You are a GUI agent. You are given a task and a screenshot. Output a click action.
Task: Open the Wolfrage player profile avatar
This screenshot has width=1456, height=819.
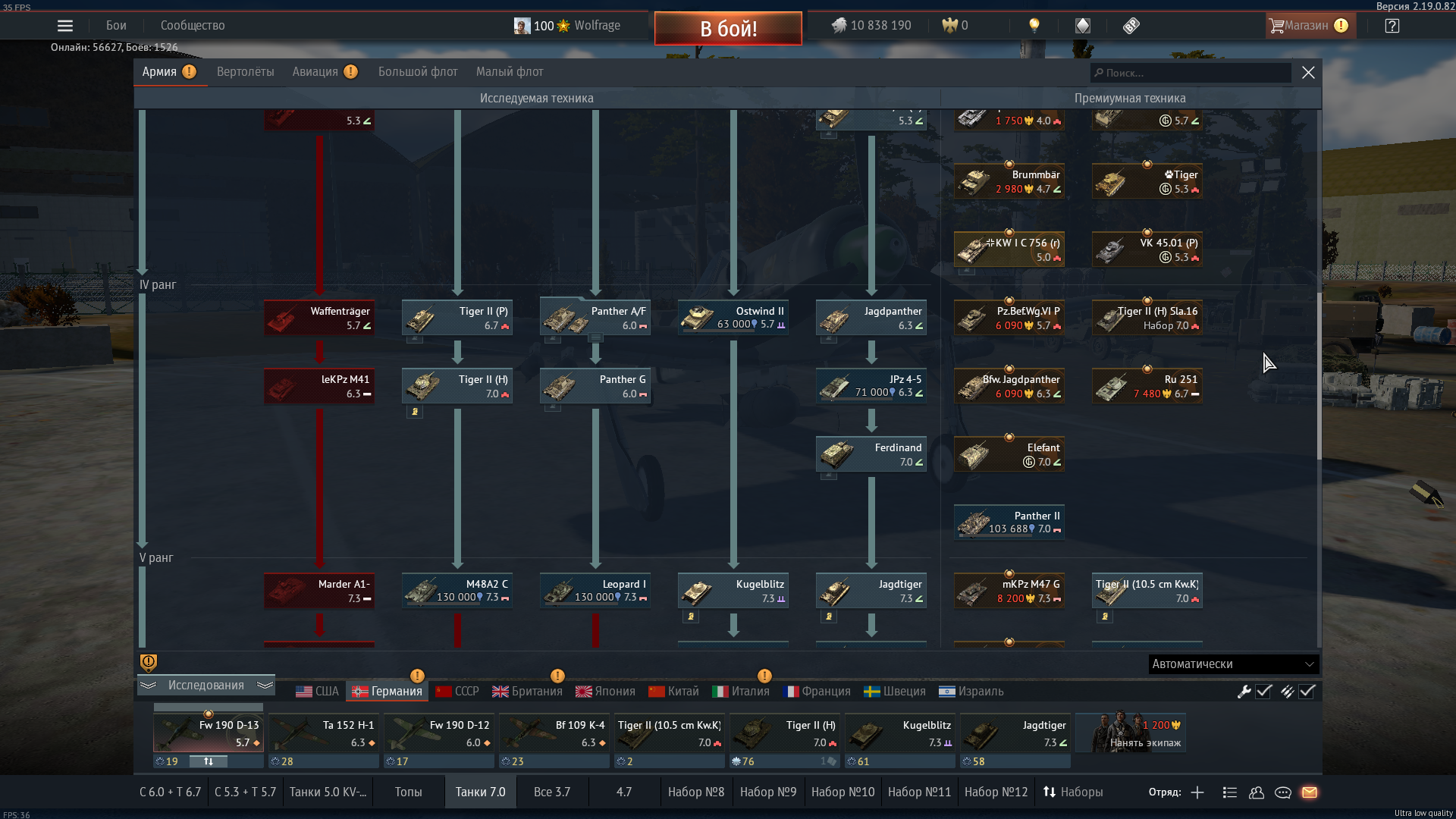point(522,26)
